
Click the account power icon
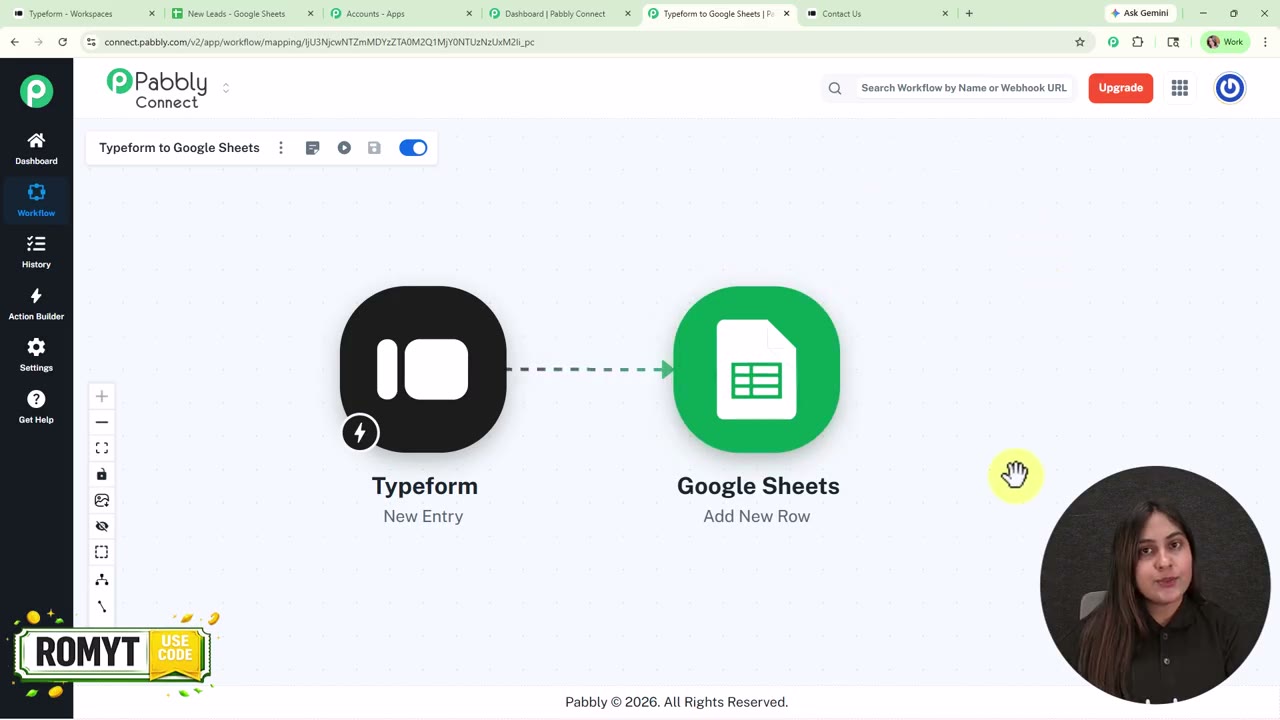tap(1230, 88)
